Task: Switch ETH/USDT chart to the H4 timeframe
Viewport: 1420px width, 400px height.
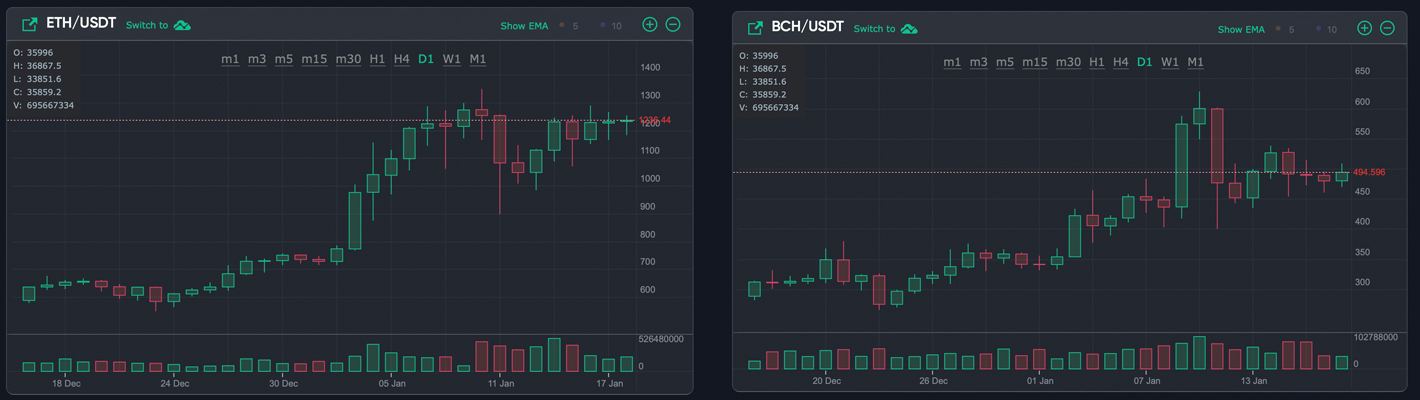Action: coord(401,59)
